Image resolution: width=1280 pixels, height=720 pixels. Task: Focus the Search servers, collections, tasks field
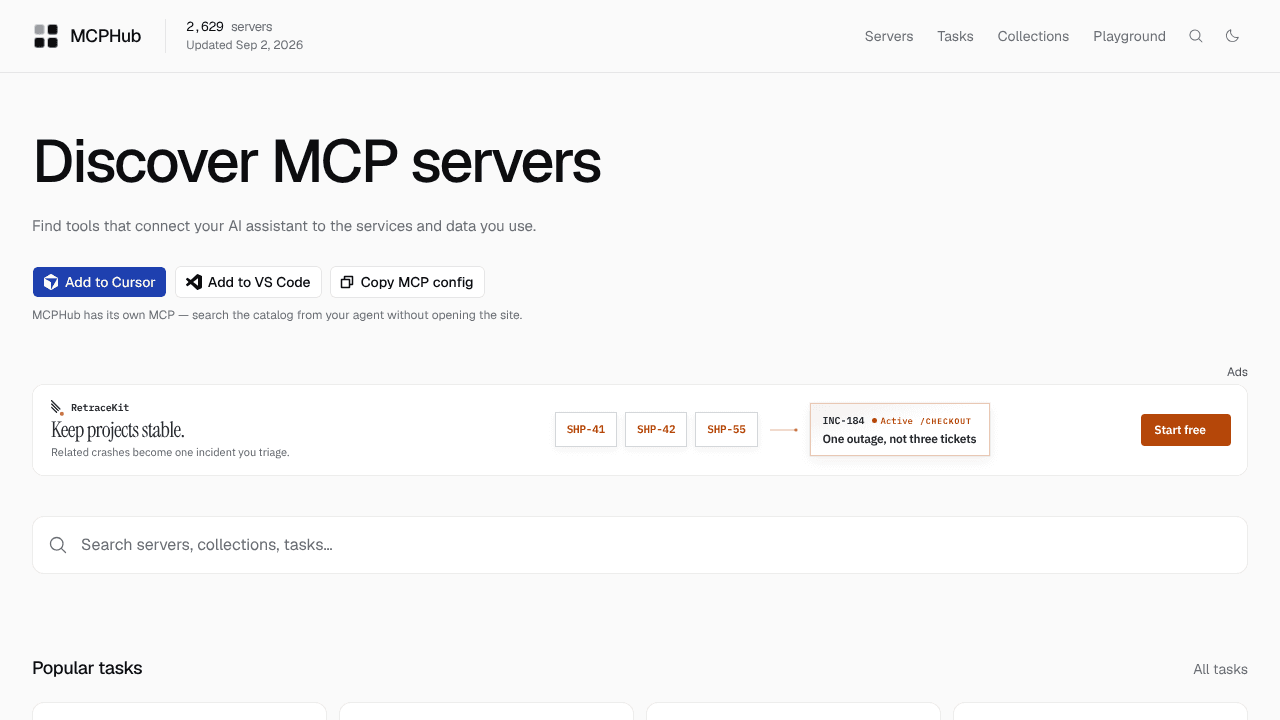point(640,545)
